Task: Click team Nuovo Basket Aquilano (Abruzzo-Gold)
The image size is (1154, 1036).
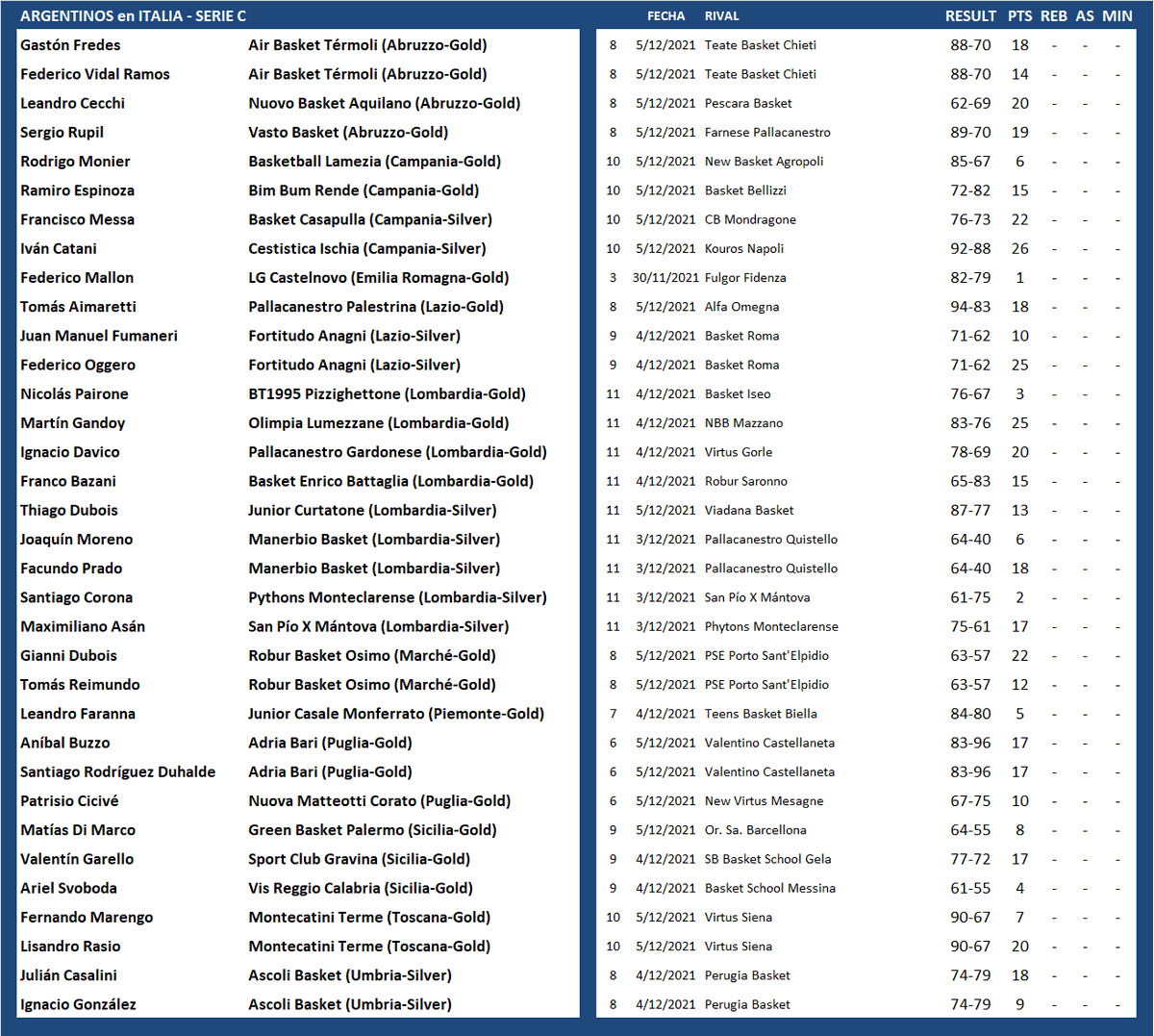Action: [385, 103]
